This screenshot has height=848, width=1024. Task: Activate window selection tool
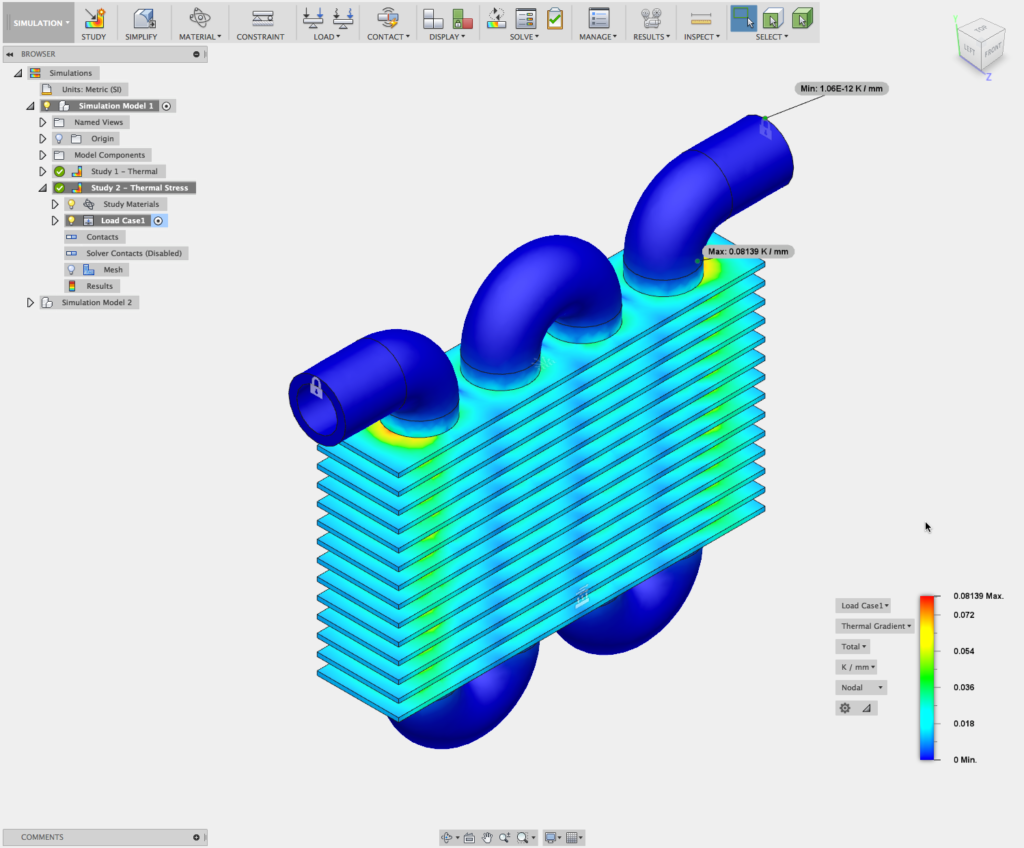(743, 18)
